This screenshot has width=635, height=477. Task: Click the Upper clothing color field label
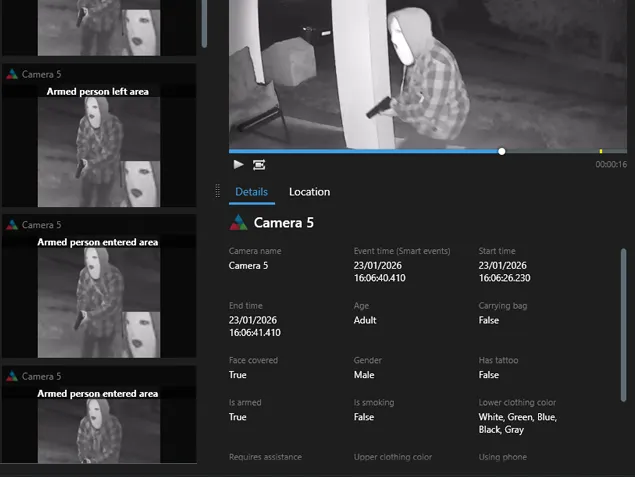393,457
